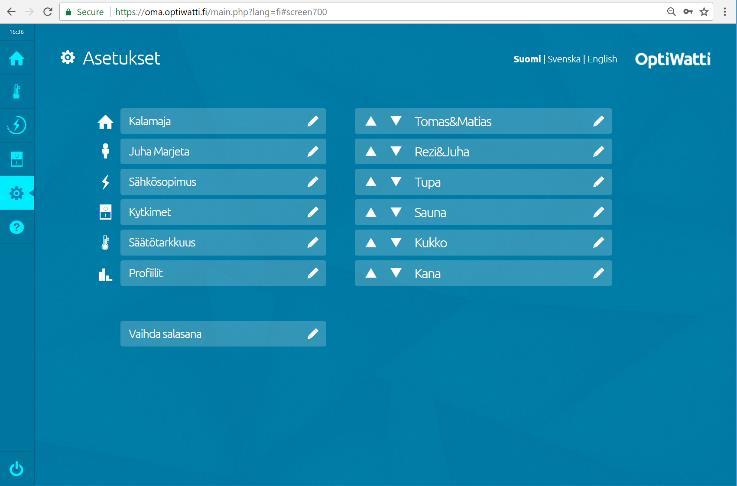
Task: Click the bar chart icon beside Profiilit
Action: pyautogui.click(x=105, y=274)
